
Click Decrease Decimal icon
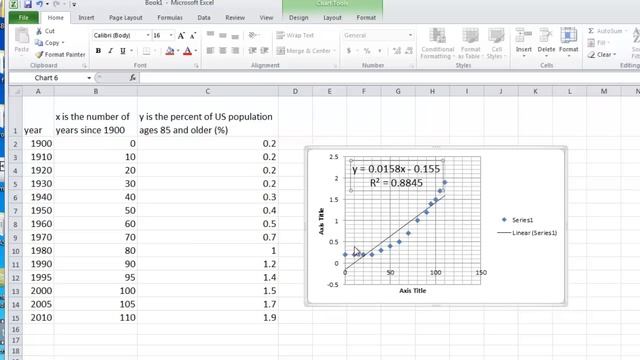point(409,51)
